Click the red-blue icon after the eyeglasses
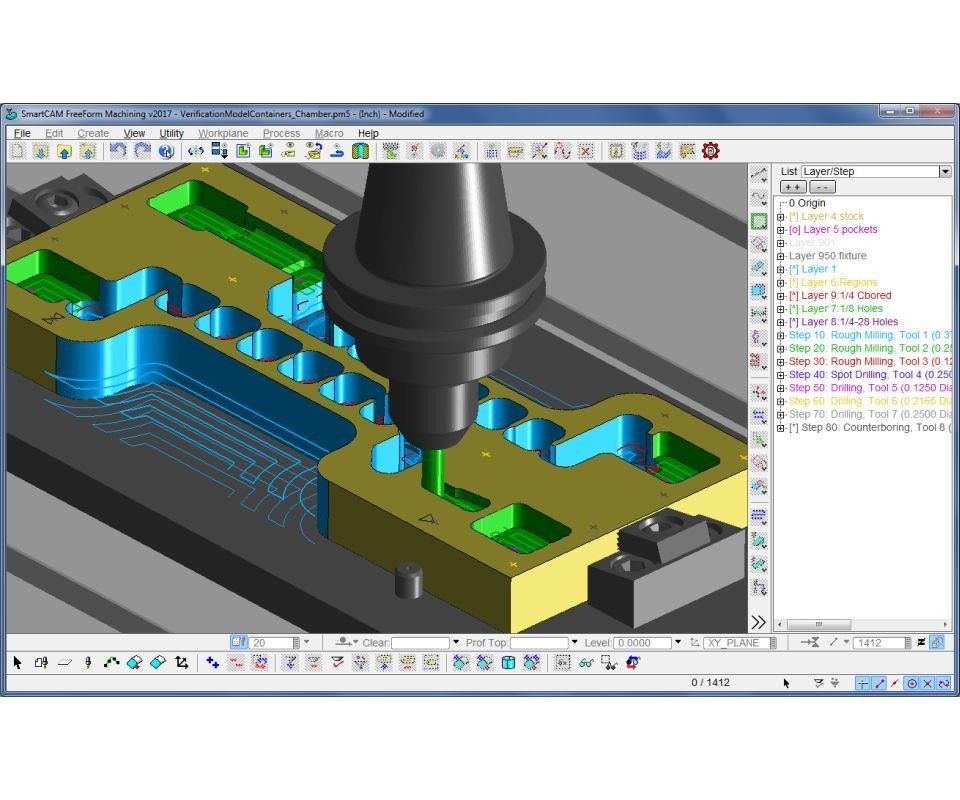Image resolution: width=960 pixels, height=800 pixels. [634, 662]
